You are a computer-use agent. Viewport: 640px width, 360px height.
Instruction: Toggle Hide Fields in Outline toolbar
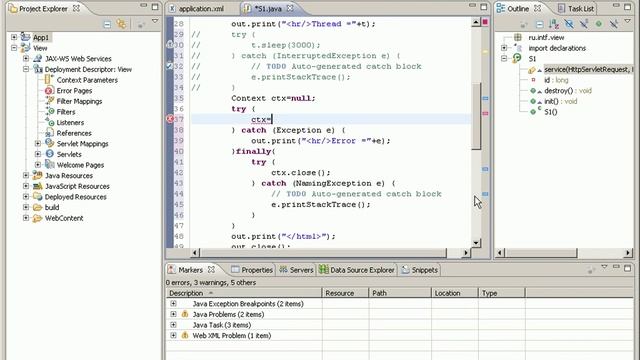click(569, 24)
